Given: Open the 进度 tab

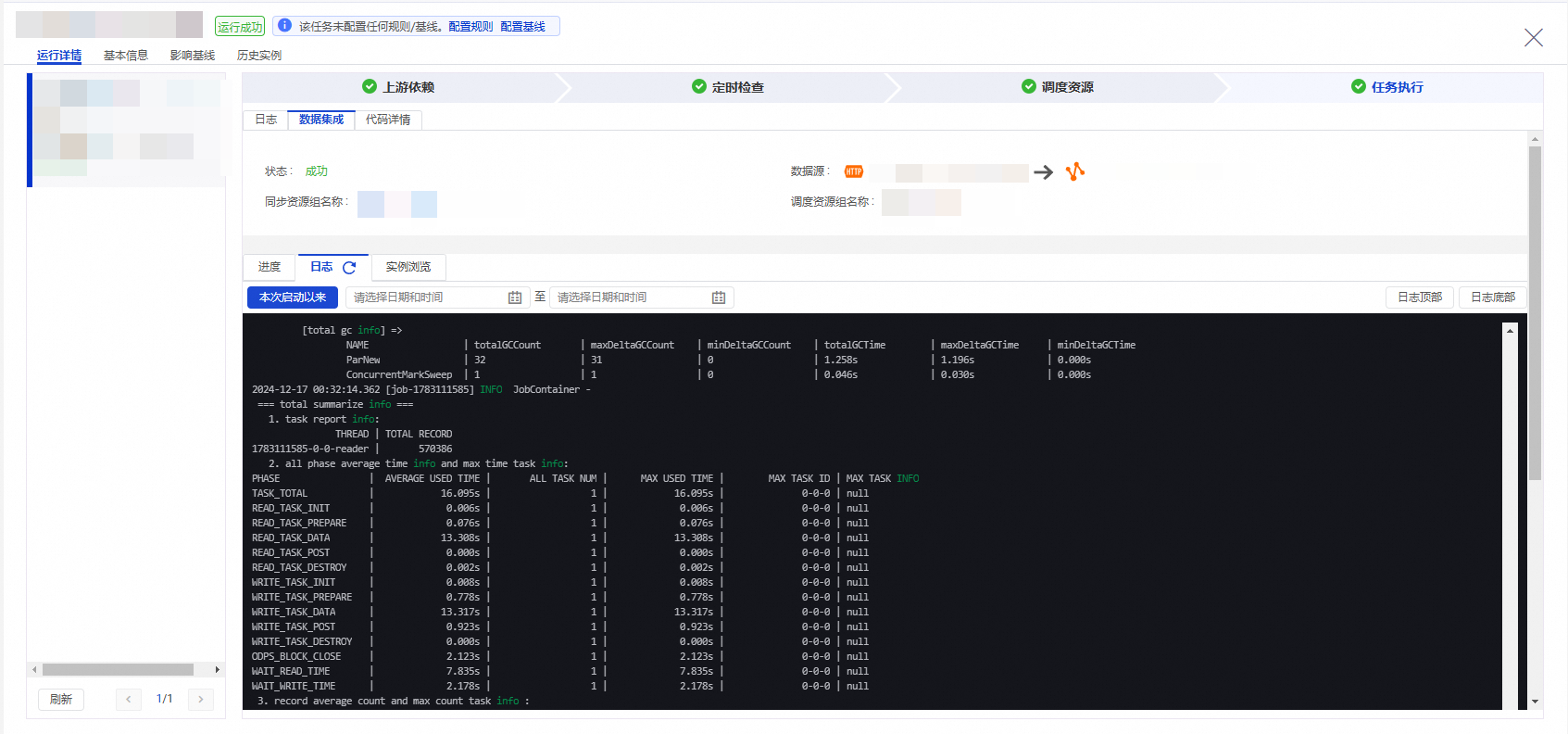Looking at the screenshot, I should [270, 267].
